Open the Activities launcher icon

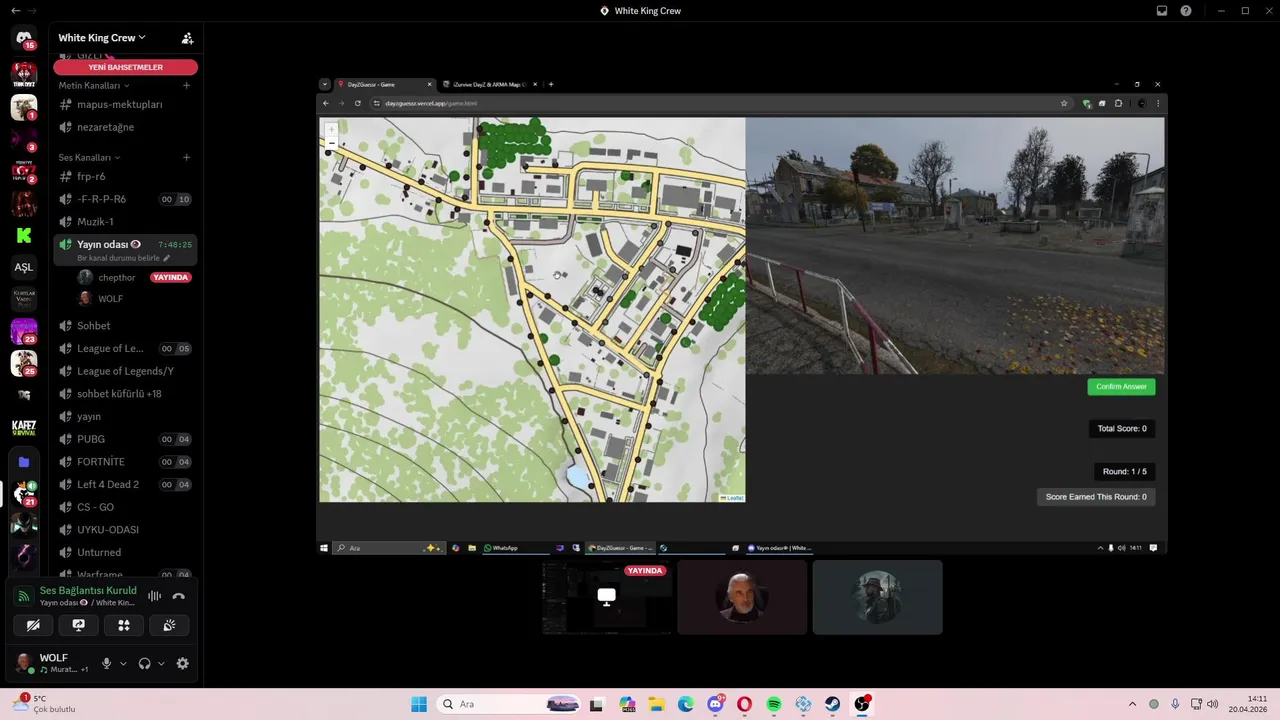point(124,625)
